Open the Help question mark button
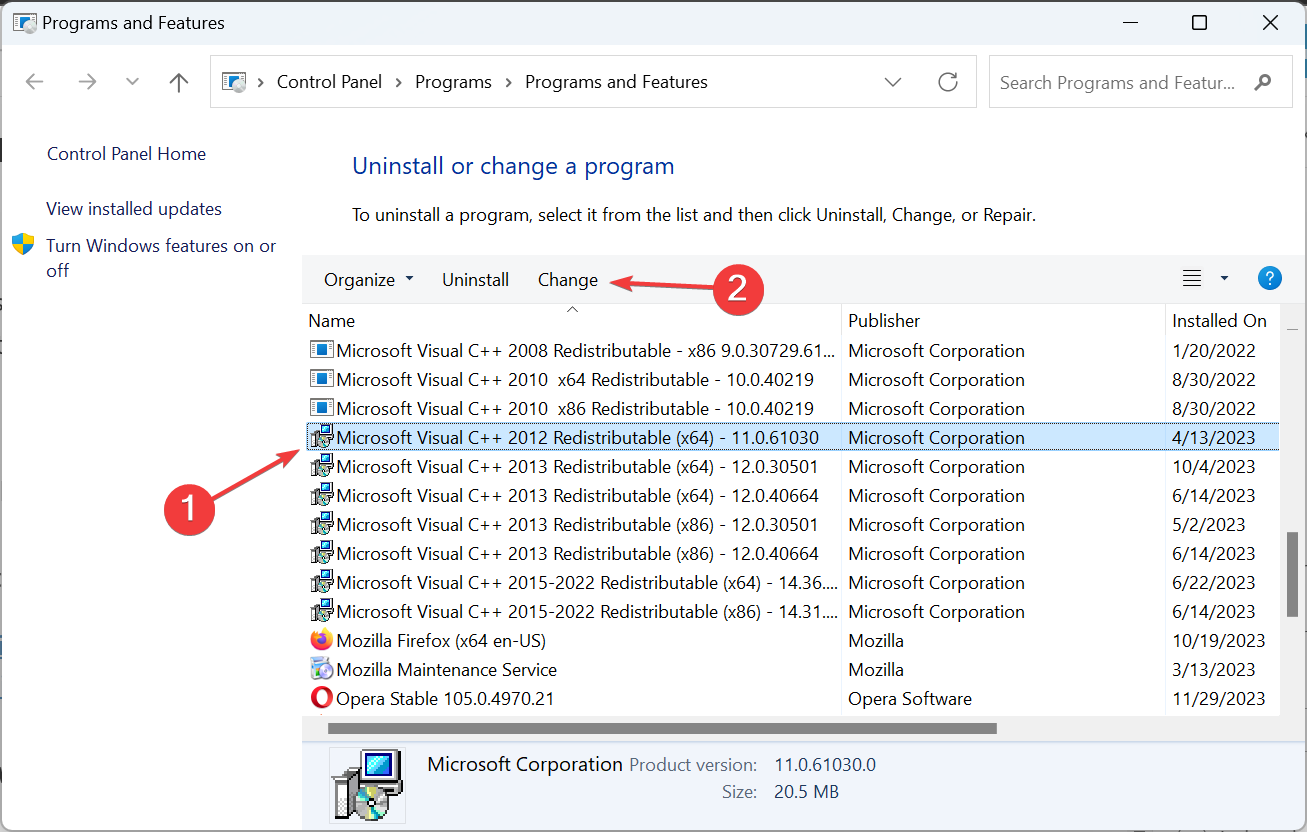 1269,279
